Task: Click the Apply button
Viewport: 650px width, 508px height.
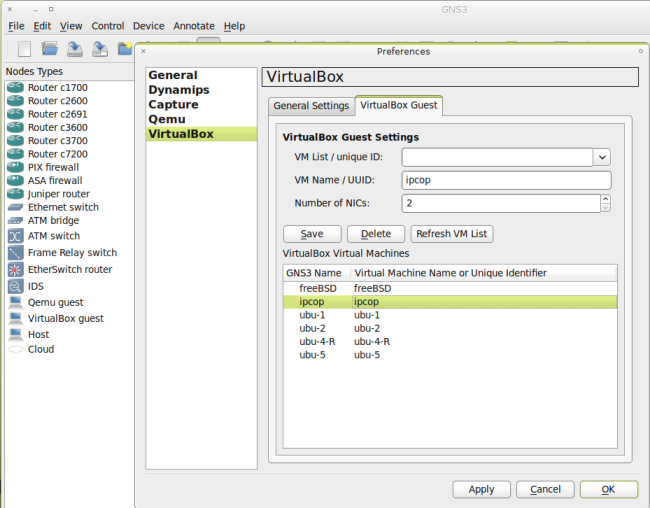Action: click(481, 489)
